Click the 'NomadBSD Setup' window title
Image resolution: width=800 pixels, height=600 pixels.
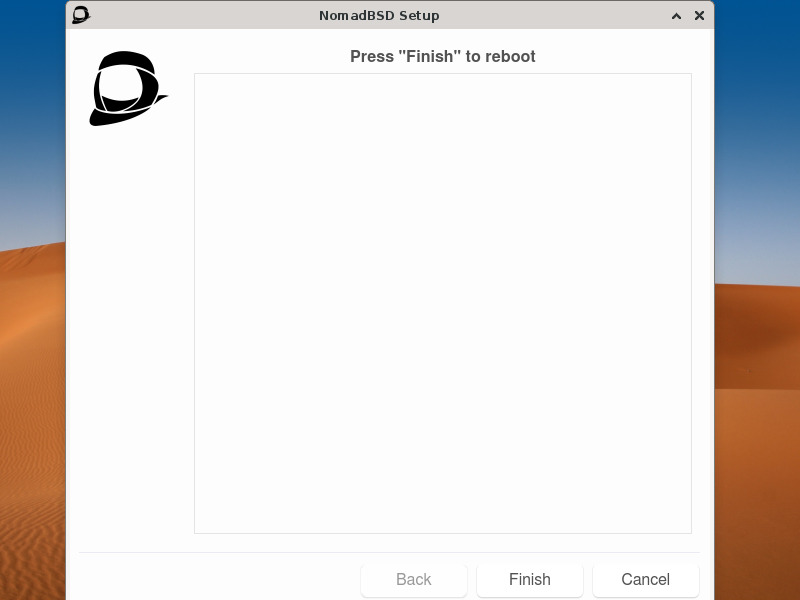click(379, 16)
